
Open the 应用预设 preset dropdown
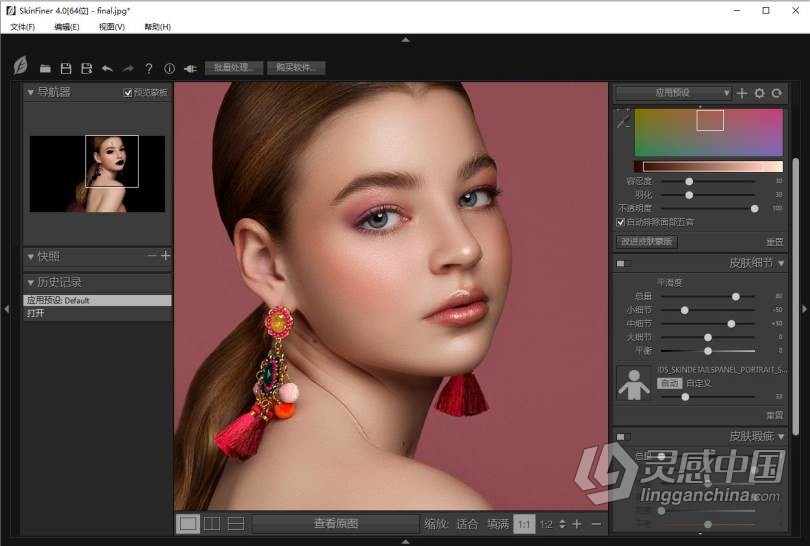pos(672,93)
